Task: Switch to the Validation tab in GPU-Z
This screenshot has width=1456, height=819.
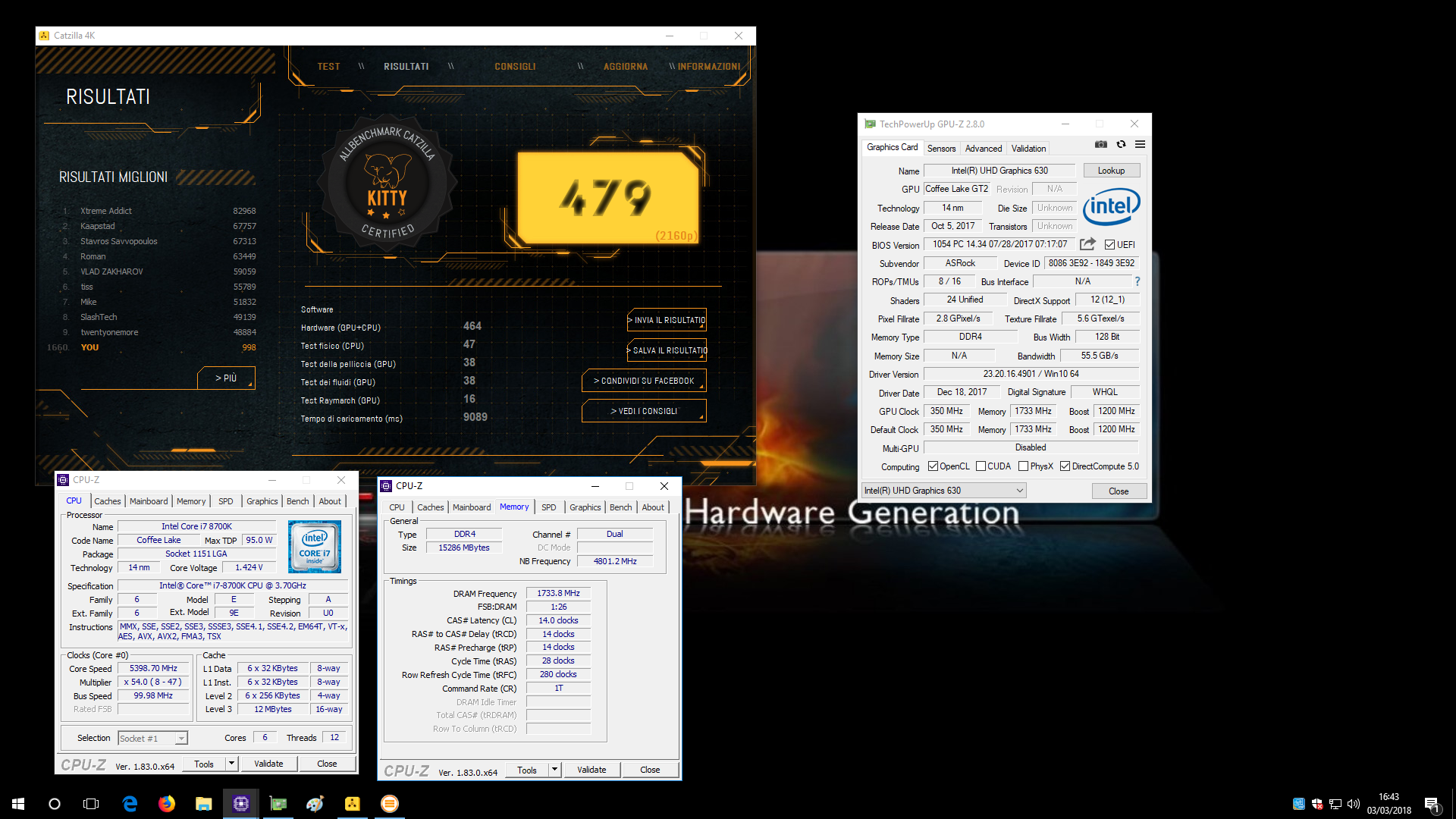Action: [1028, 149]
